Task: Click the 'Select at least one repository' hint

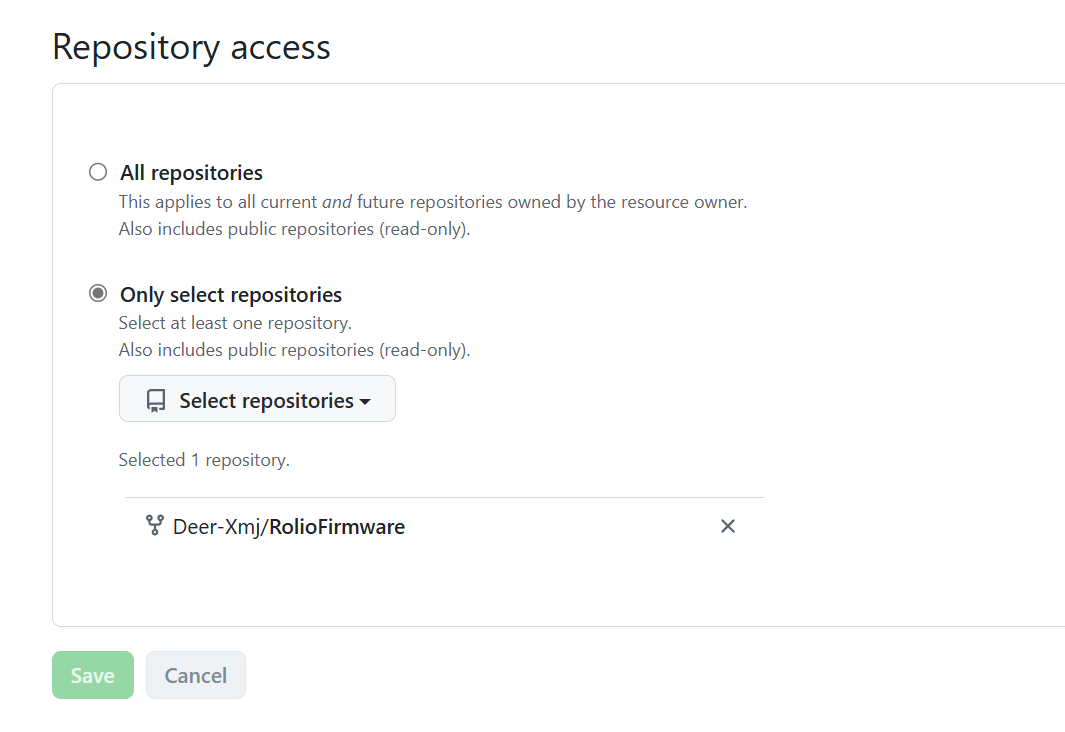Action: click(235, 323)
